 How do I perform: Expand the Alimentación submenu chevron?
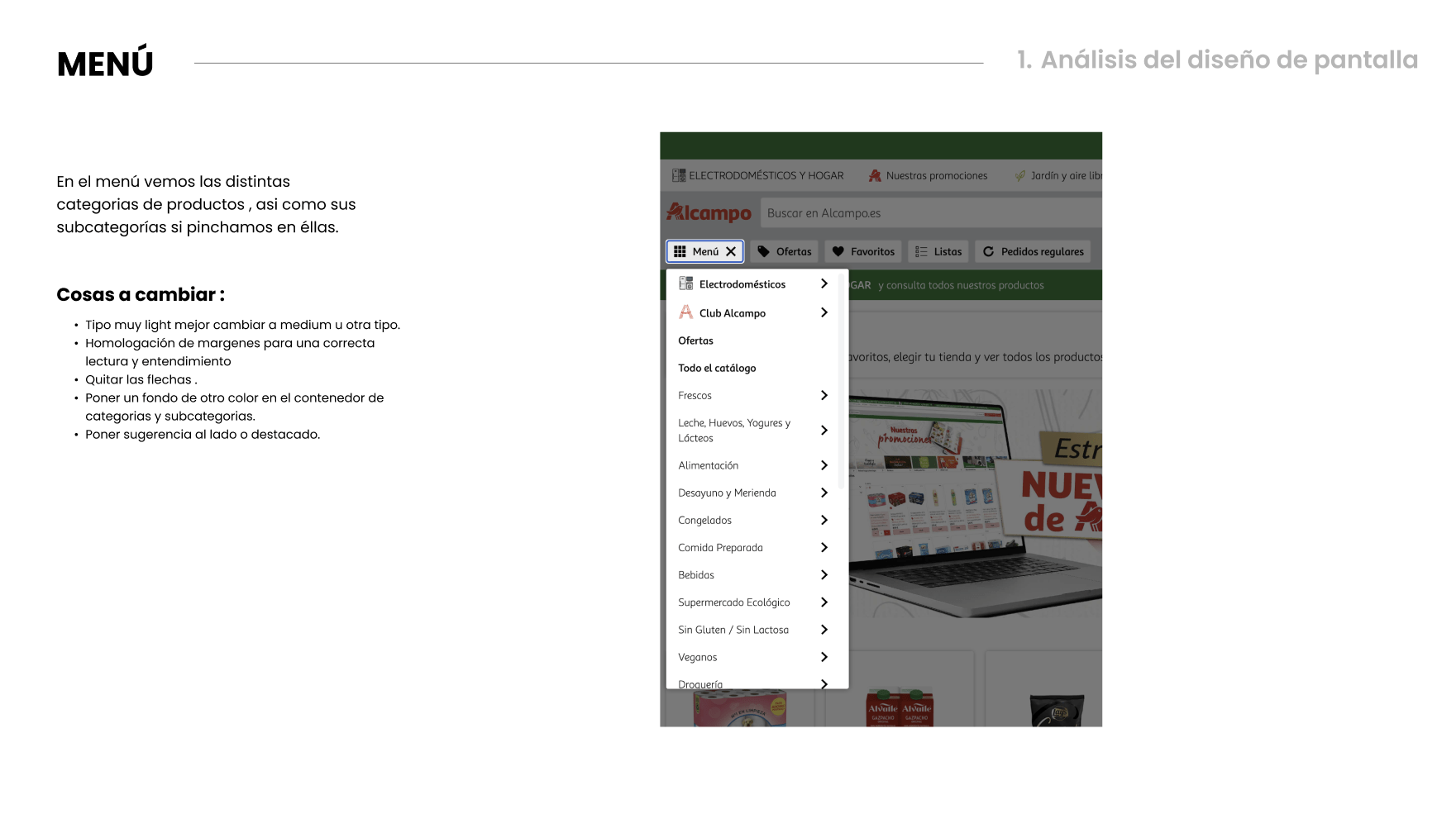(x=823, y=465)
